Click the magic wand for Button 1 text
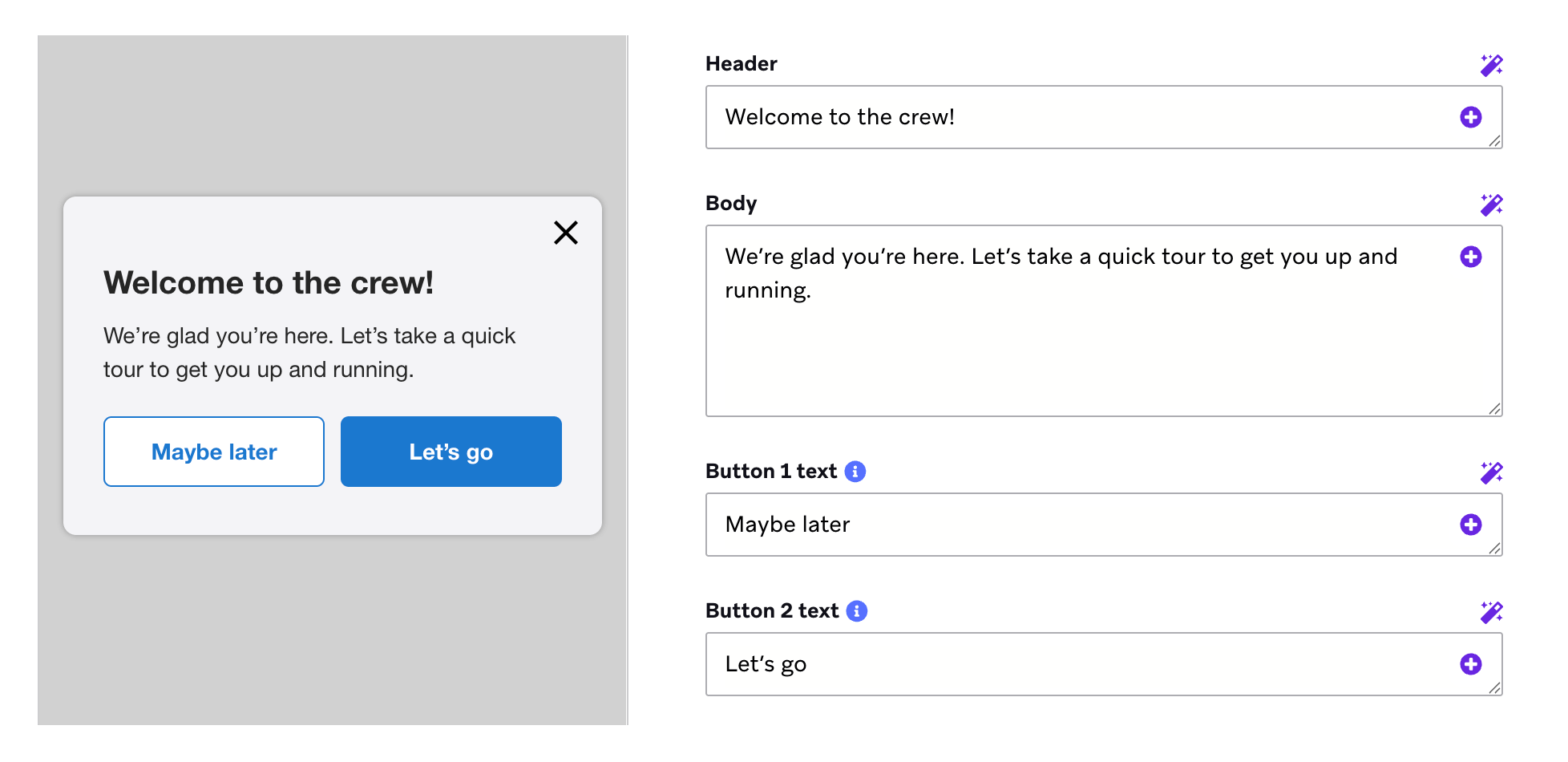The image size is (1568, 762). click(x=1491, y=472)
